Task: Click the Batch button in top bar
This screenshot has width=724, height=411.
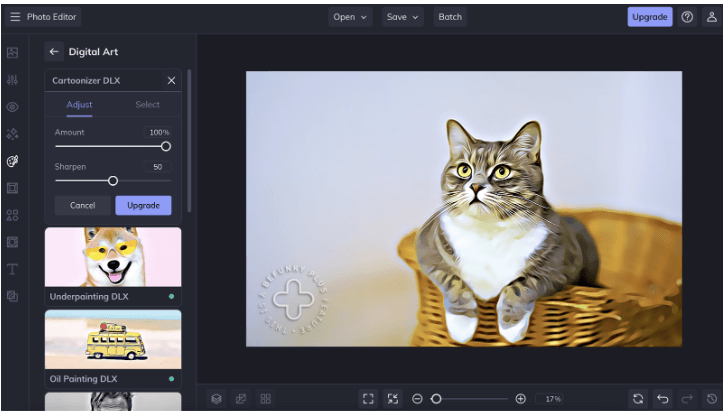Action: point(450,17)
